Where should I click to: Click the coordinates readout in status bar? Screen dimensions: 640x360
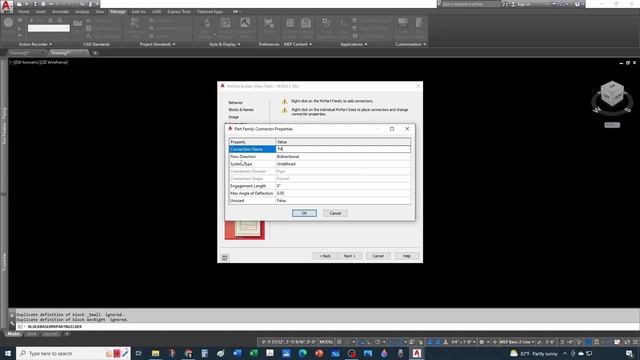[288, 342]
